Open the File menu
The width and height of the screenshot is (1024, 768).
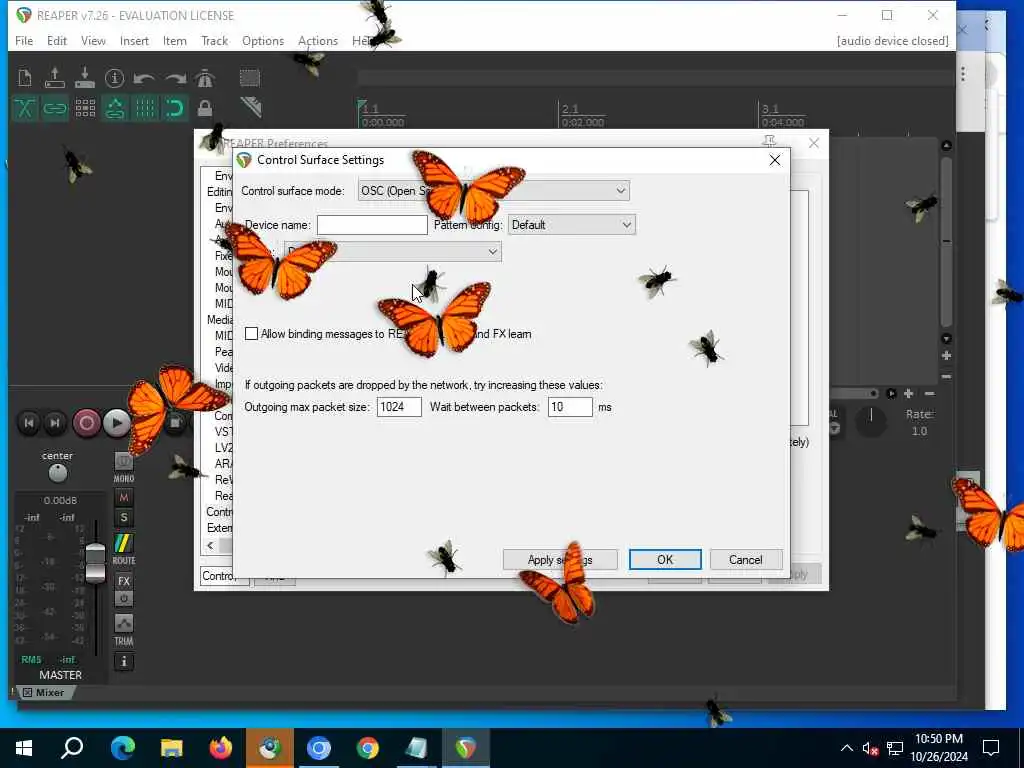[24, 40]
